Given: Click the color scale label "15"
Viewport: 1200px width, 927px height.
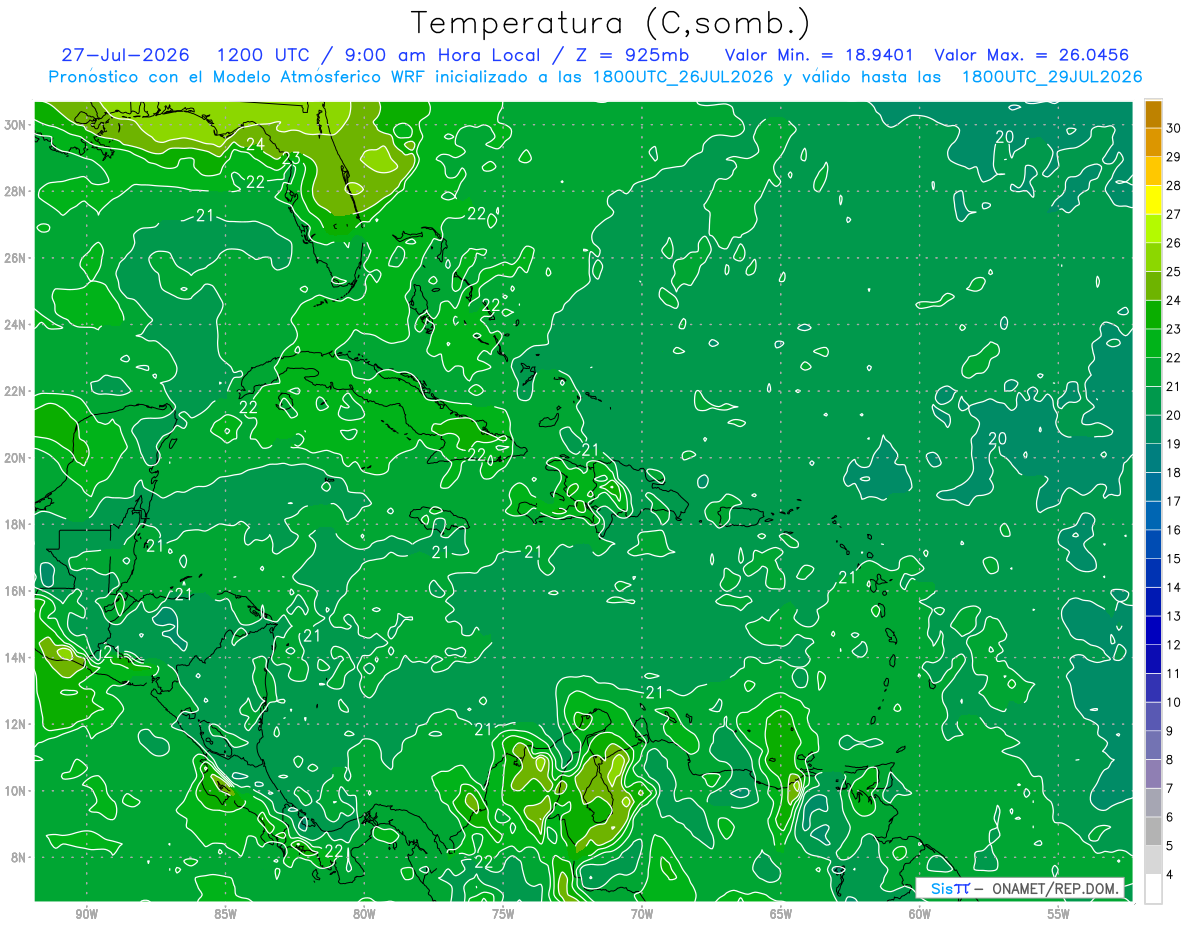Looking at the screenshot, I should point(1174,559).
